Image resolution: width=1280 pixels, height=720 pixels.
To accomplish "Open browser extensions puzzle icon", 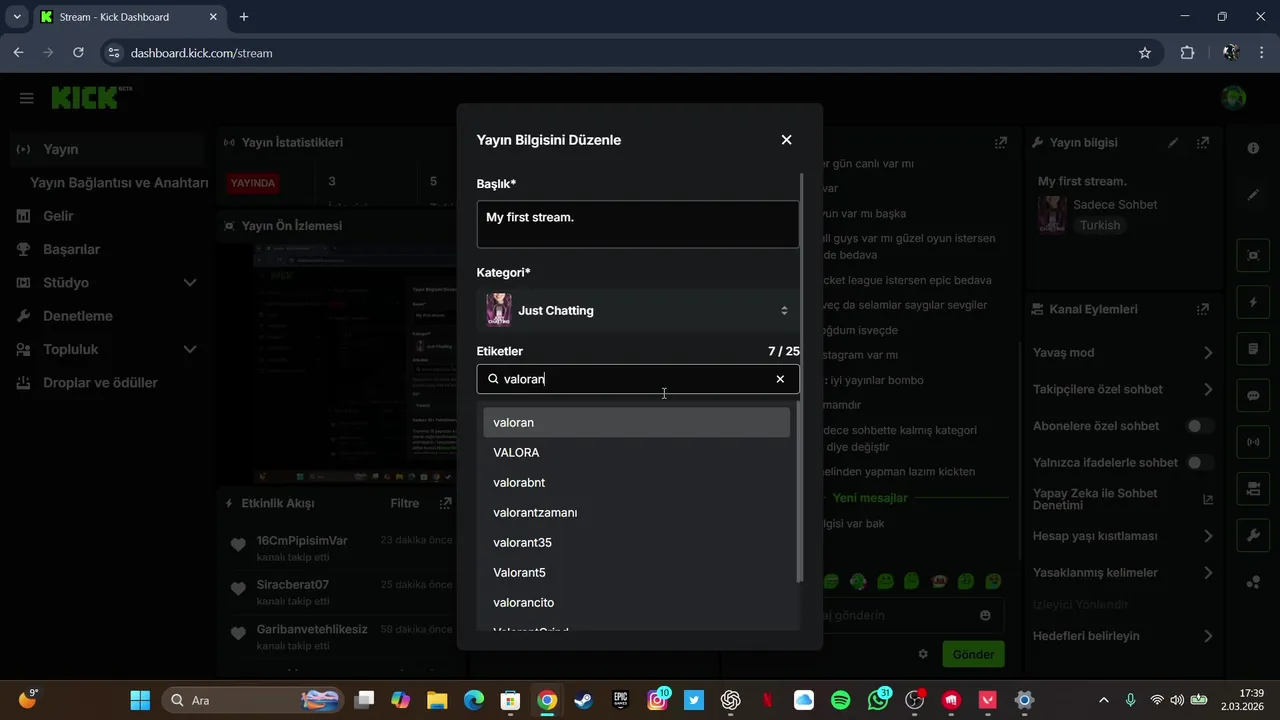I will coord(1187,53).
